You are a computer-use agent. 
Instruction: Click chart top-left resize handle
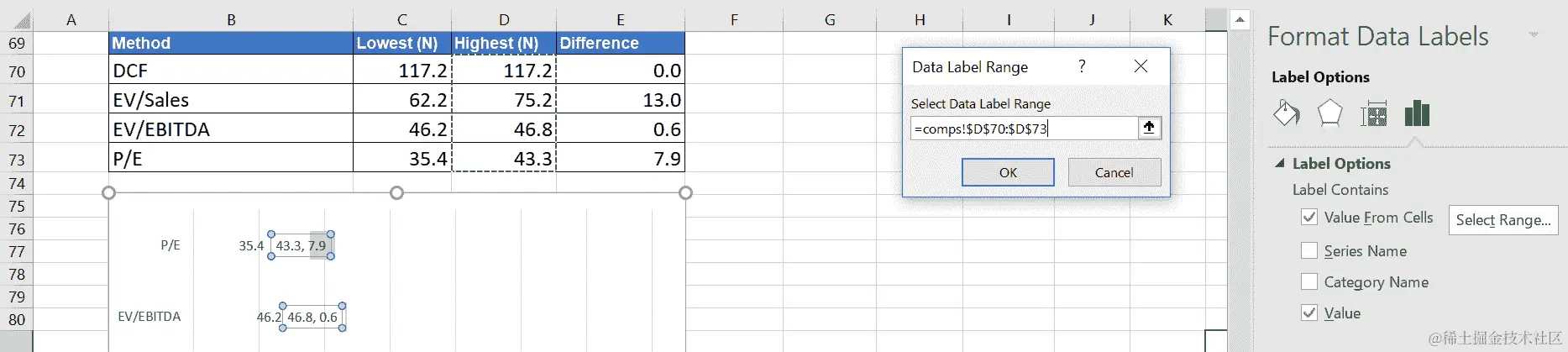tap(108, 192)
